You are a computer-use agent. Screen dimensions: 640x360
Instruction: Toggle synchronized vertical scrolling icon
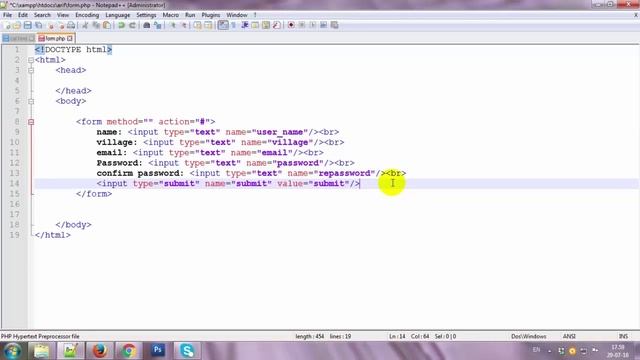198,25
